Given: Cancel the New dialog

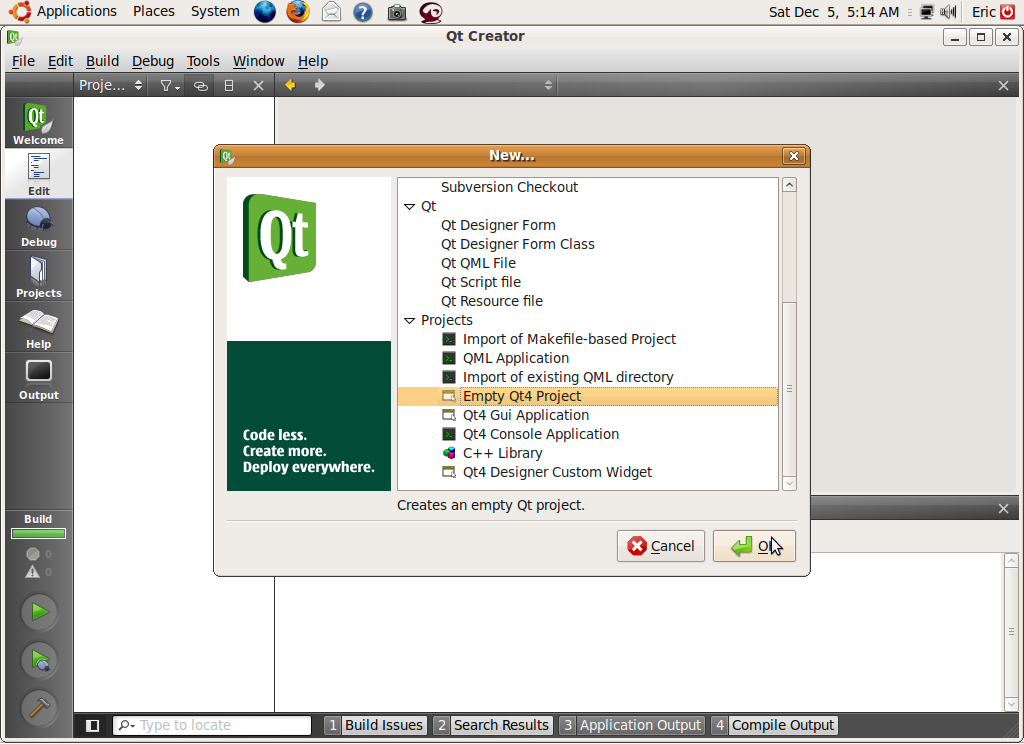Looking at the screenshot, I should click(x=660, y=546).
